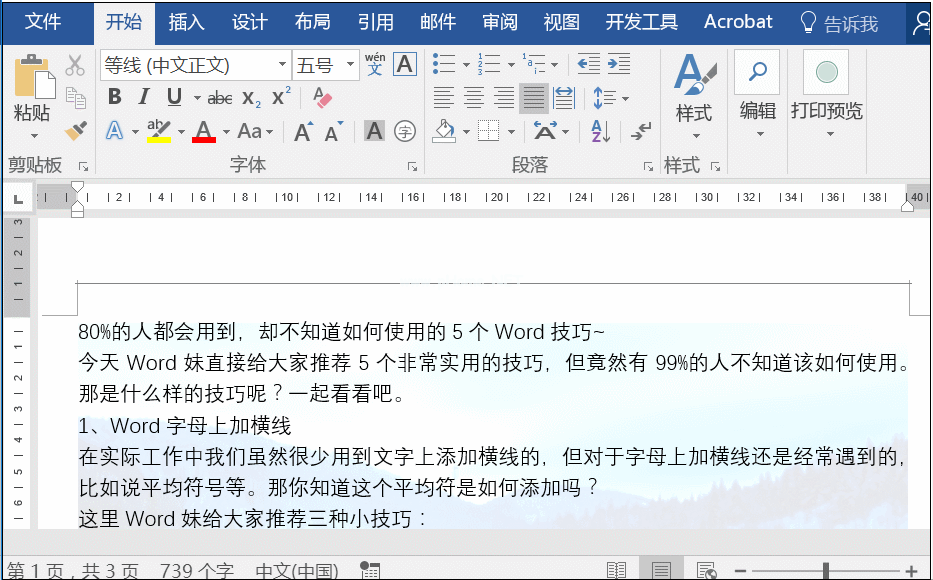Click 中文(中国) language indicator
Viewport: 933px width, 580px height.
point(297,571)
